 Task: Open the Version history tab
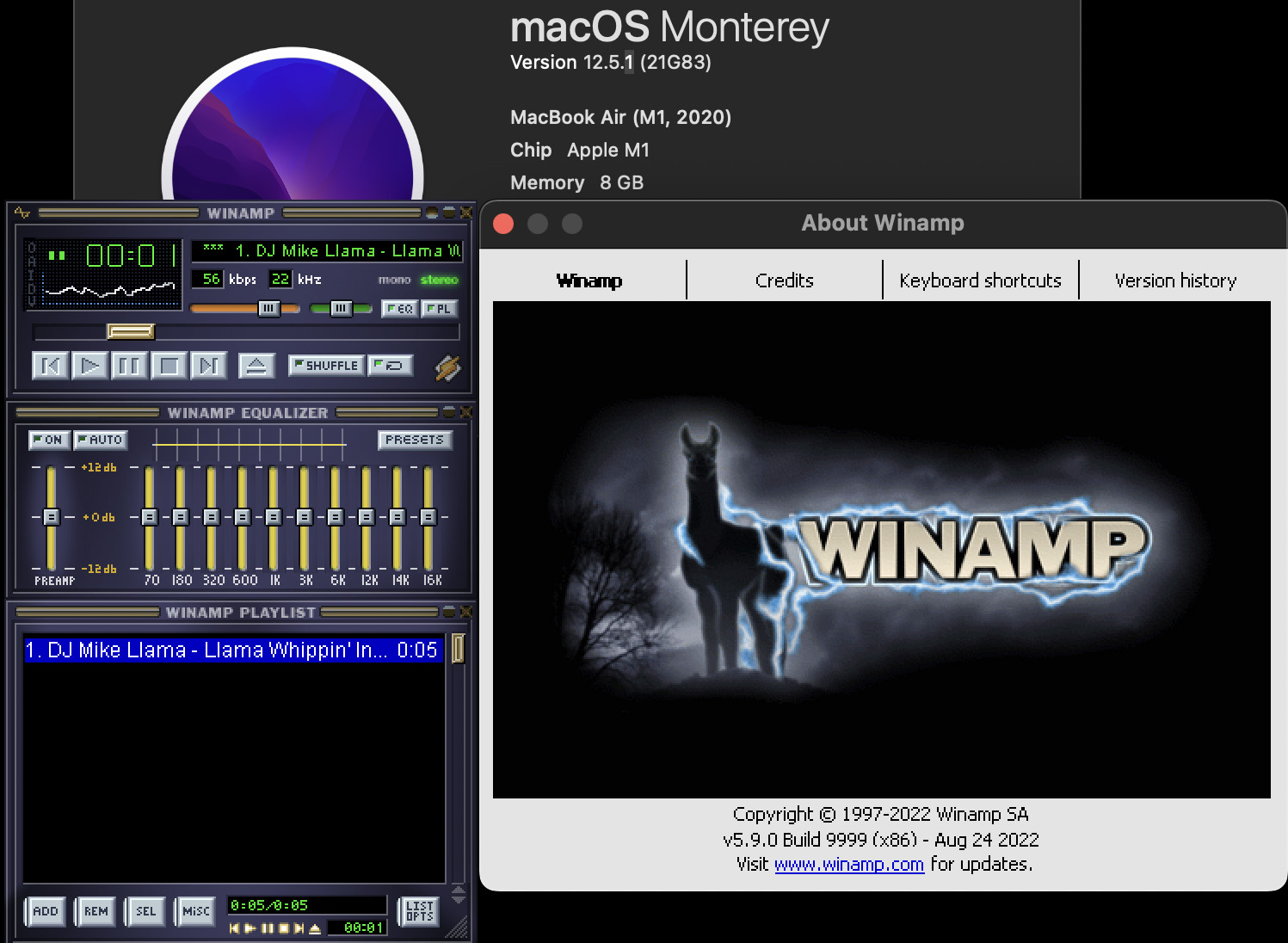(1175, 280)
